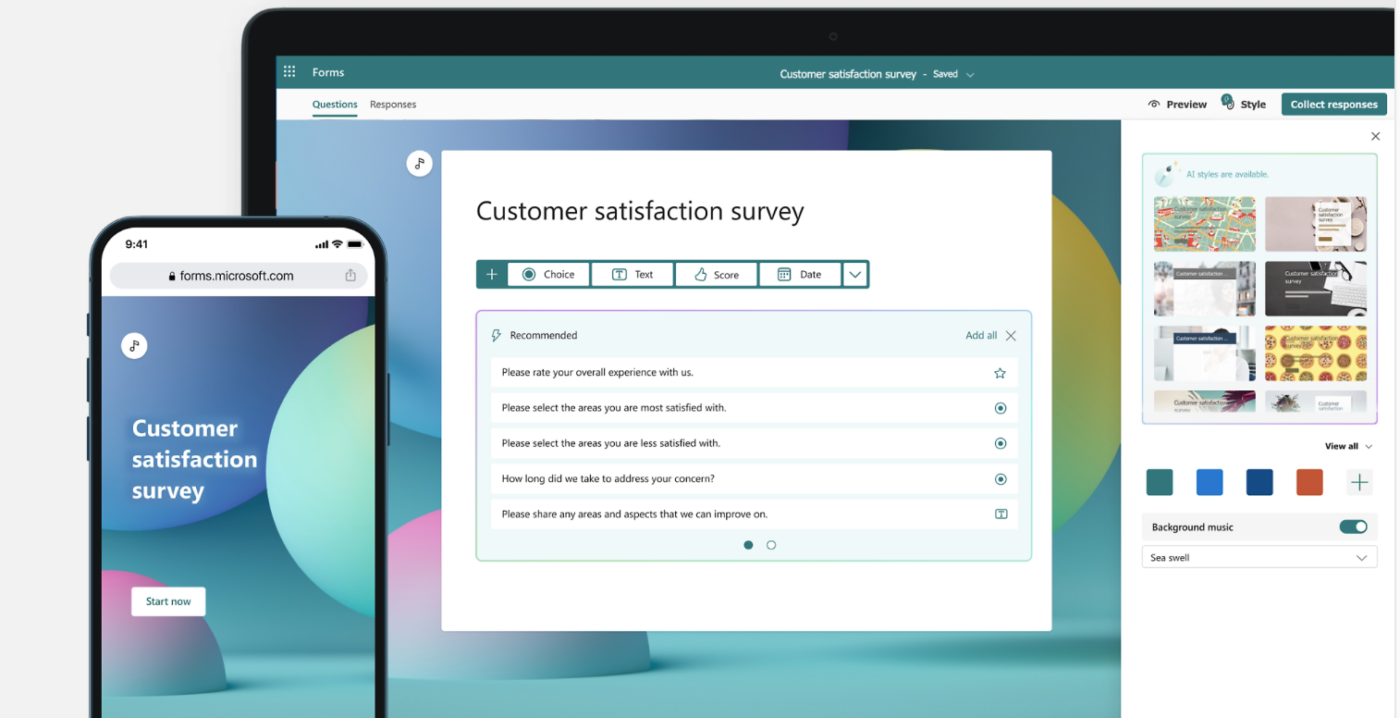Close the Style side pane

pos(1375,136)
